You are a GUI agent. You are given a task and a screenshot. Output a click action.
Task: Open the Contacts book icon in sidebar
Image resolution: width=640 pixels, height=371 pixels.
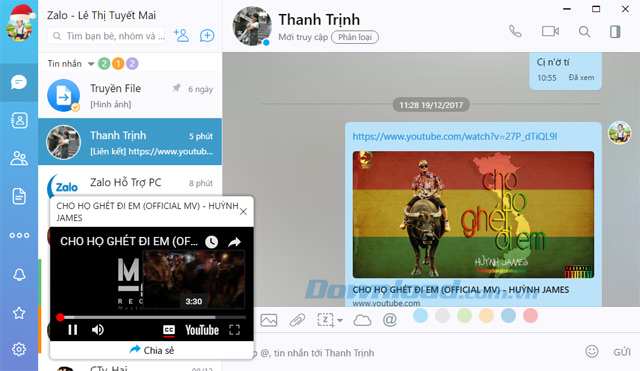pos(19,120)
